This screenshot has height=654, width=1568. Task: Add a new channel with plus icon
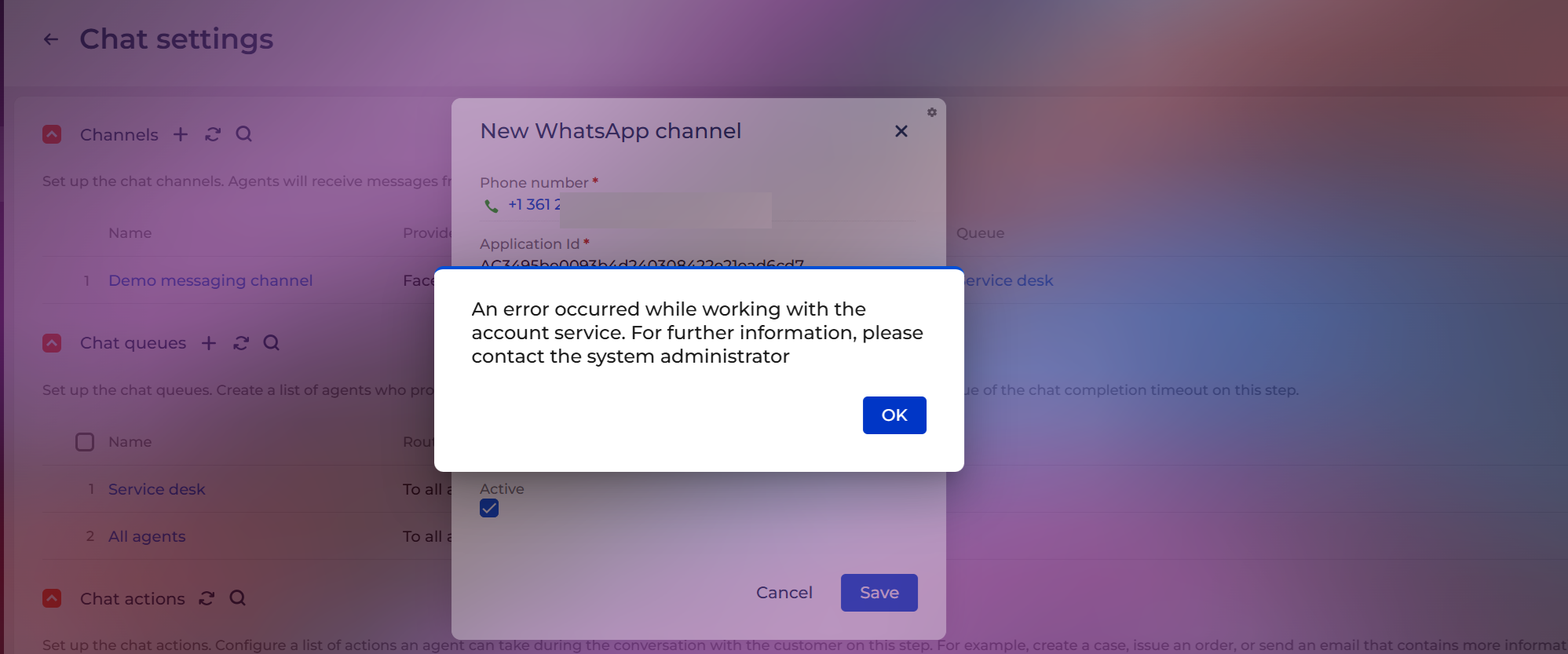(x=181, y=134)
